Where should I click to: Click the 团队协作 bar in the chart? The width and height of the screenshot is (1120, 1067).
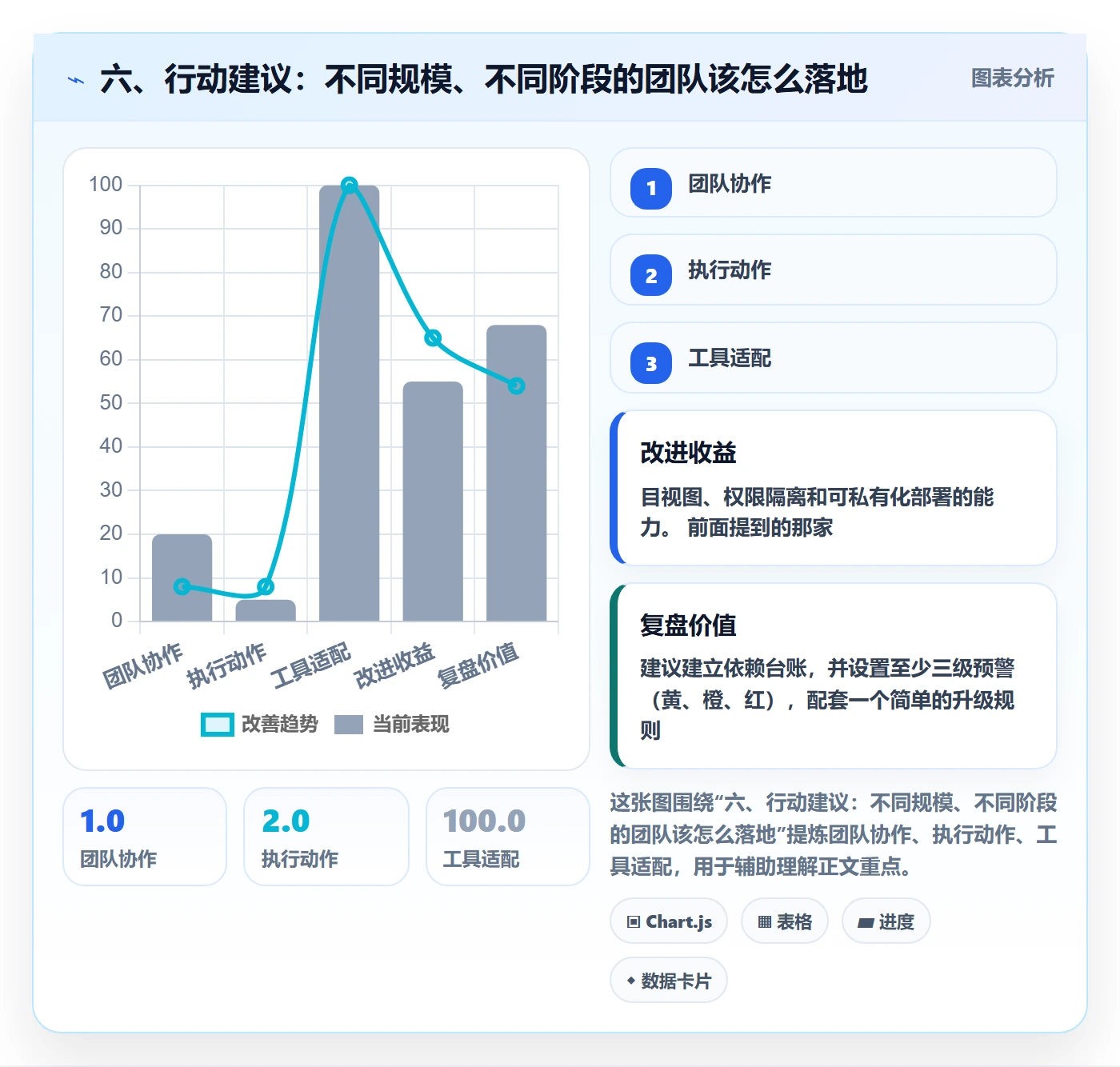click(182, 577)
